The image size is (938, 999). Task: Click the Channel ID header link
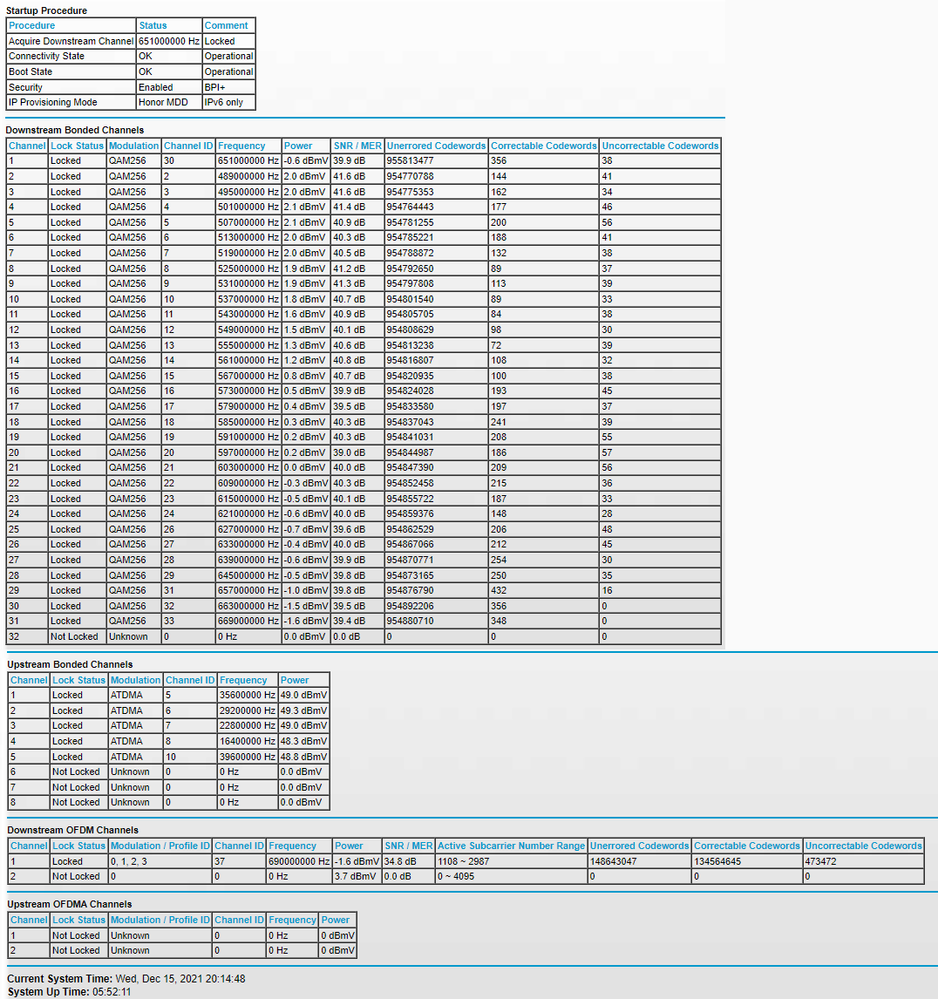(188, 145)
